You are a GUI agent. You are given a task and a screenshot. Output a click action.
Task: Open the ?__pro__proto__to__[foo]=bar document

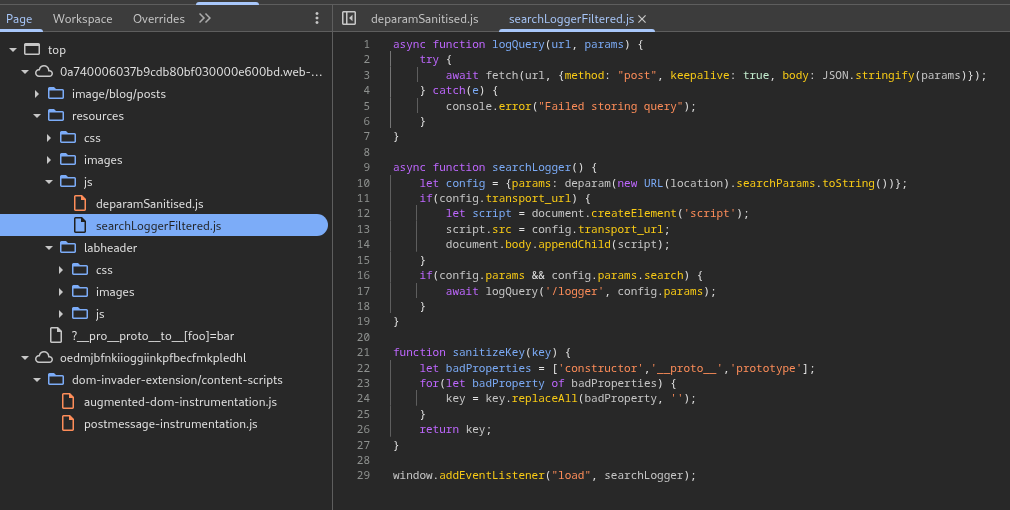pyautogui.click(x=152, y=336)
